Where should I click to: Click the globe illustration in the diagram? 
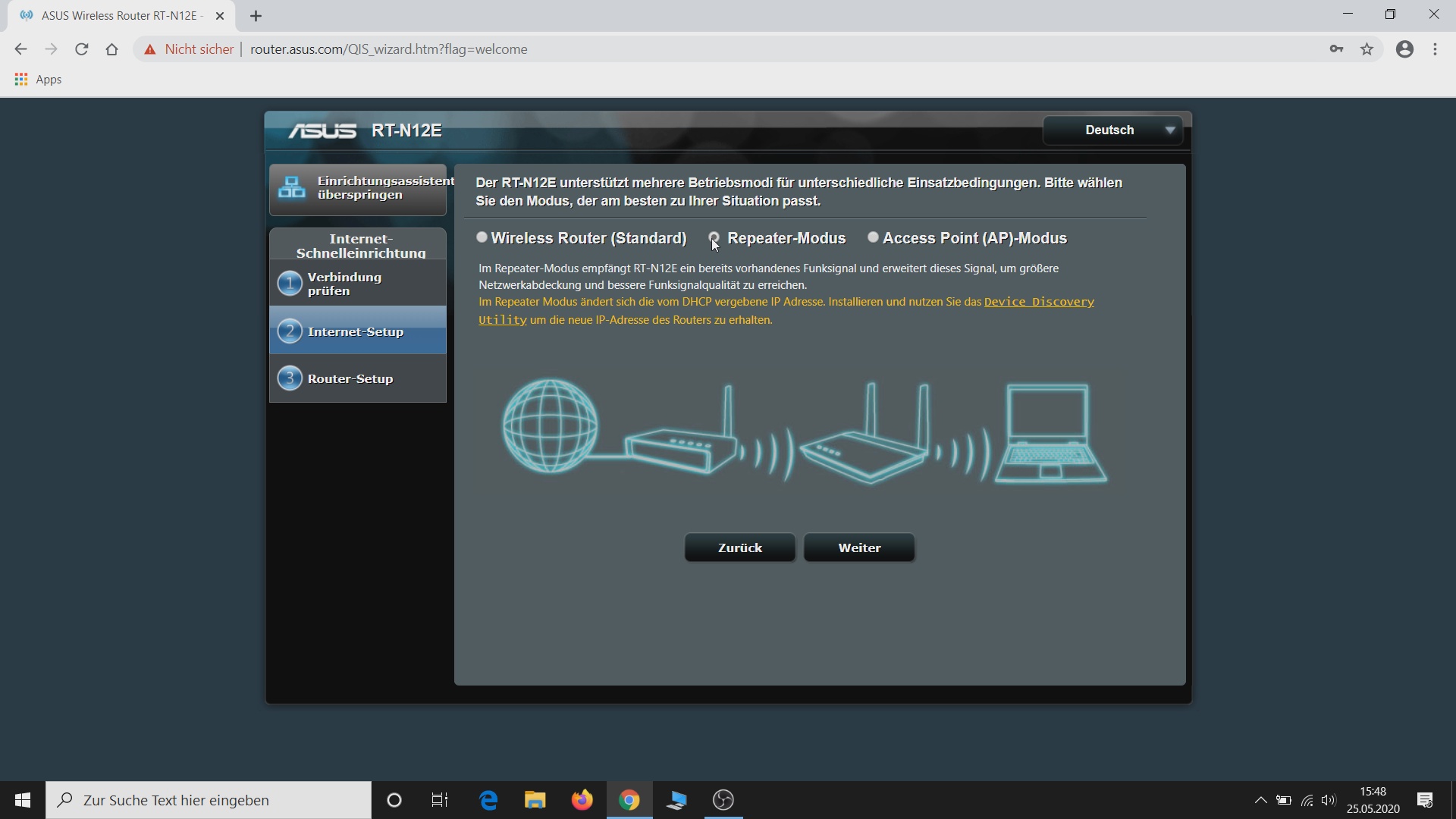(x=551, y=426)
